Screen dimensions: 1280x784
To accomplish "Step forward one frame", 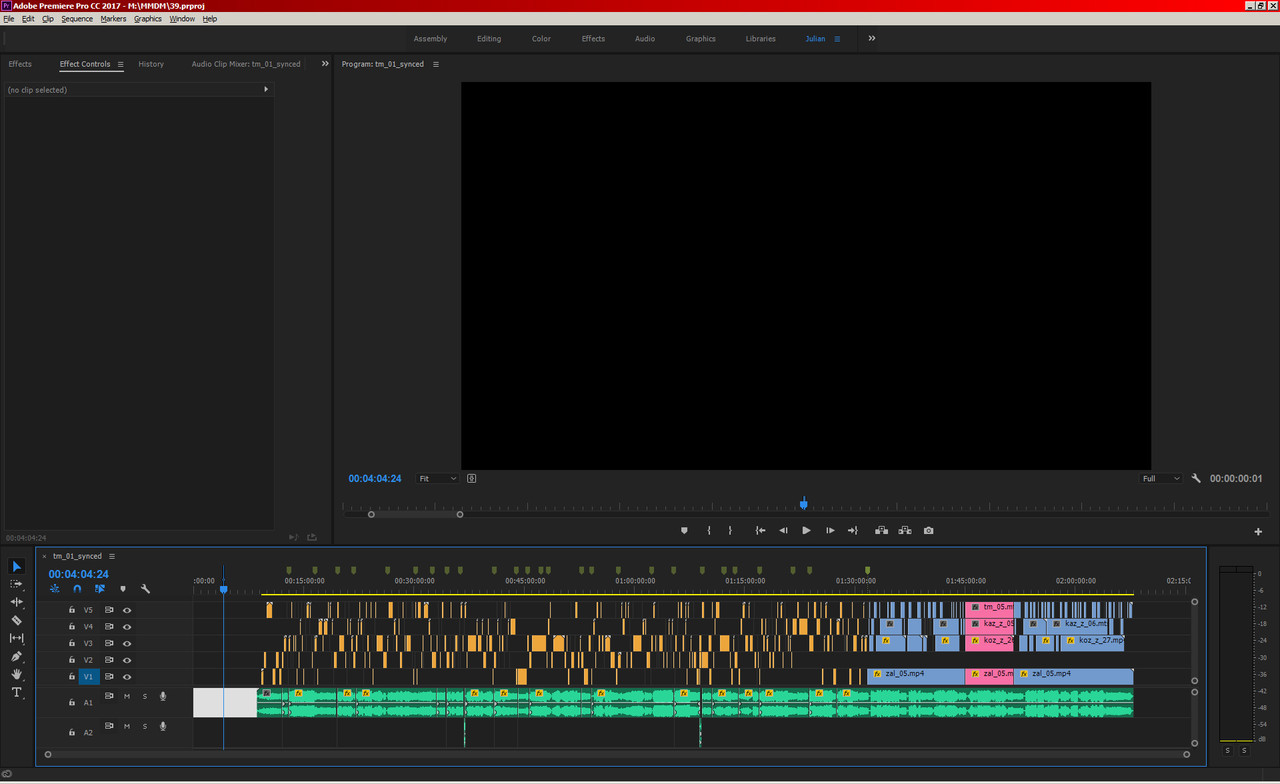I will (830, 531).
